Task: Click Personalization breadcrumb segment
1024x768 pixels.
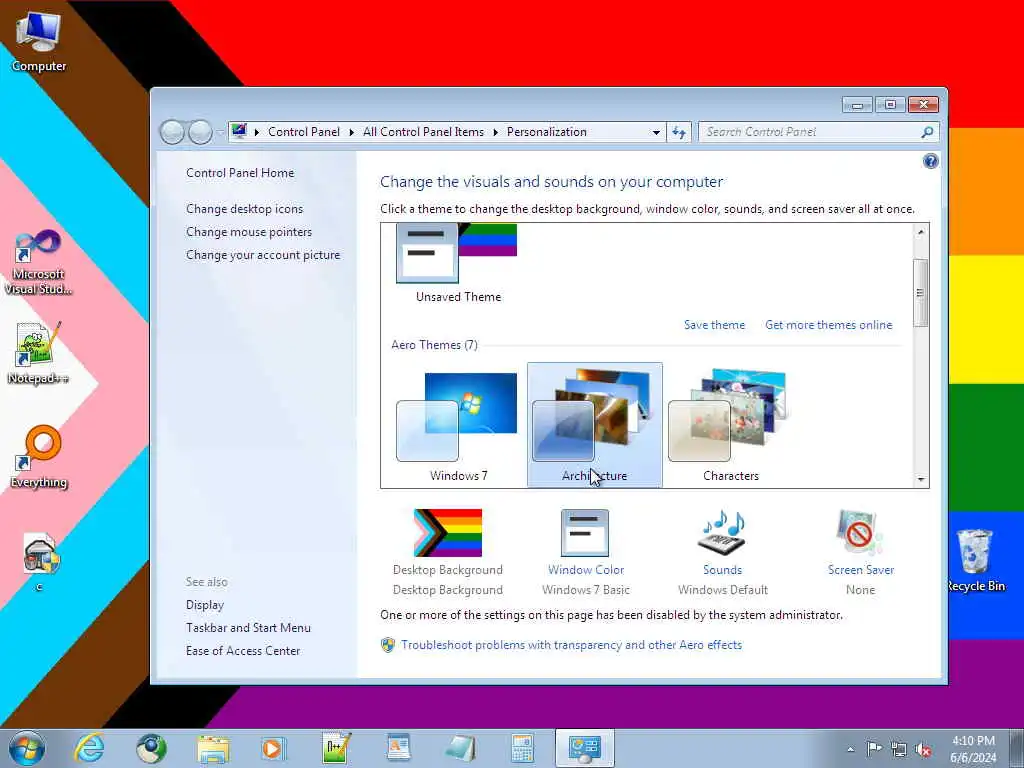Action: pyautogui.click(x=547, y=132)
